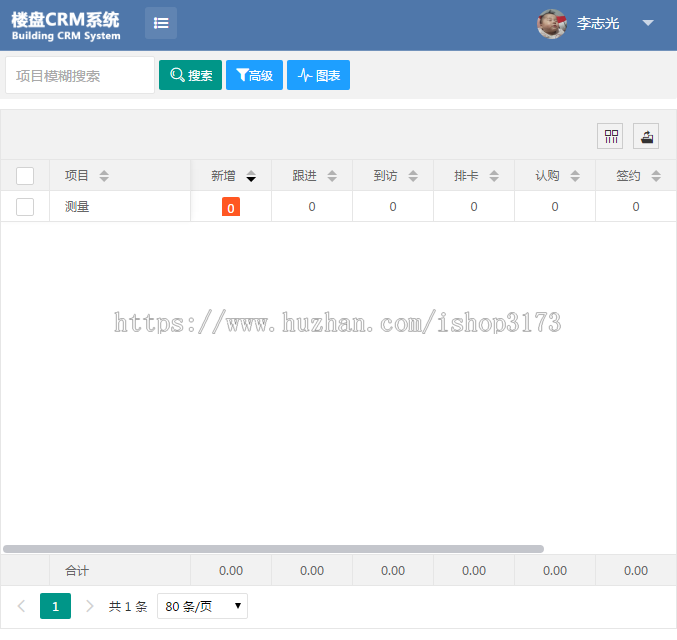Sort by the 排卡 column arrows
The image size is (677, 640).
pyautogui.click(x=494, y=176)
